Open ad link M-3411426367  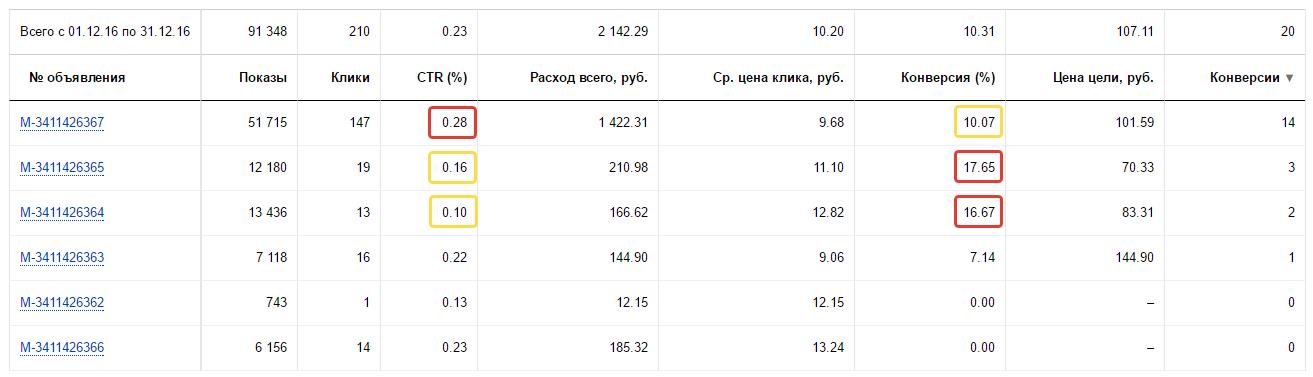click(62, 123)
